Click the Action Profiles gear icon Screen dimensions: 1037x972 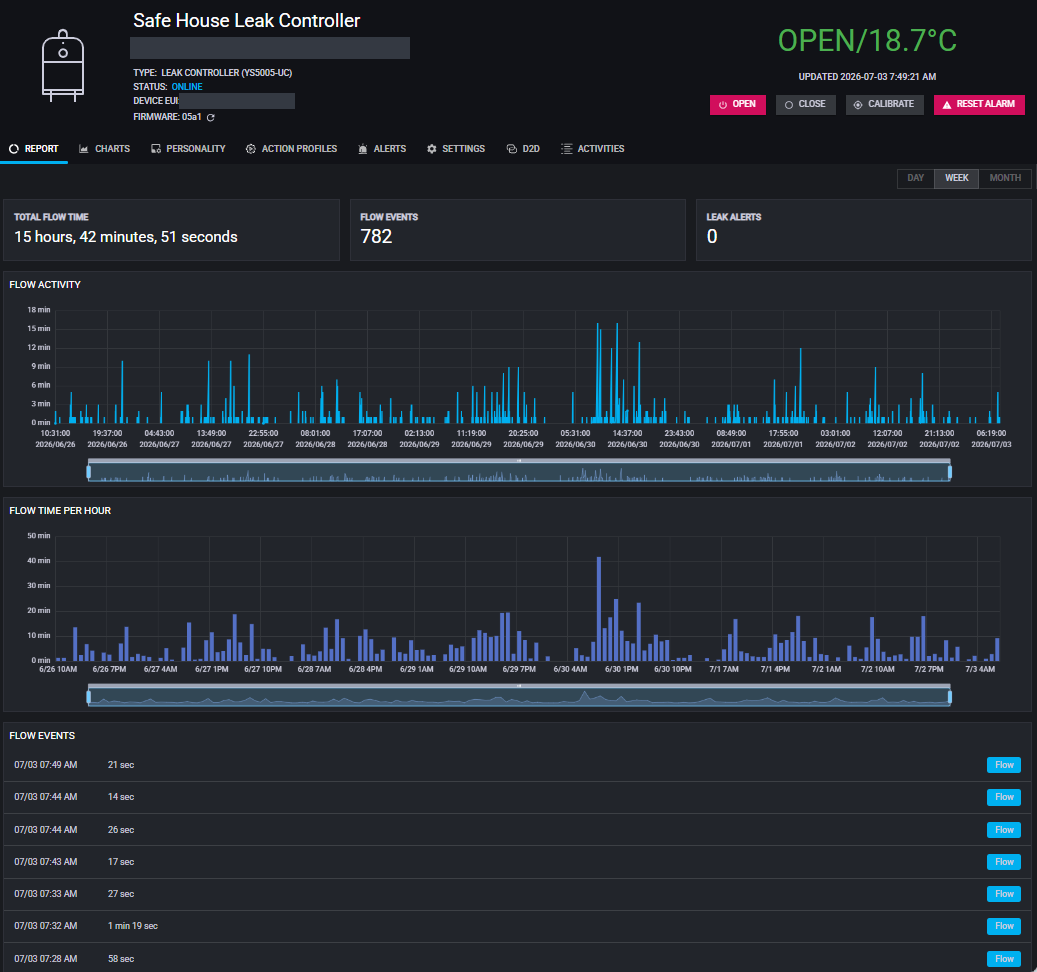pos(251,149)
